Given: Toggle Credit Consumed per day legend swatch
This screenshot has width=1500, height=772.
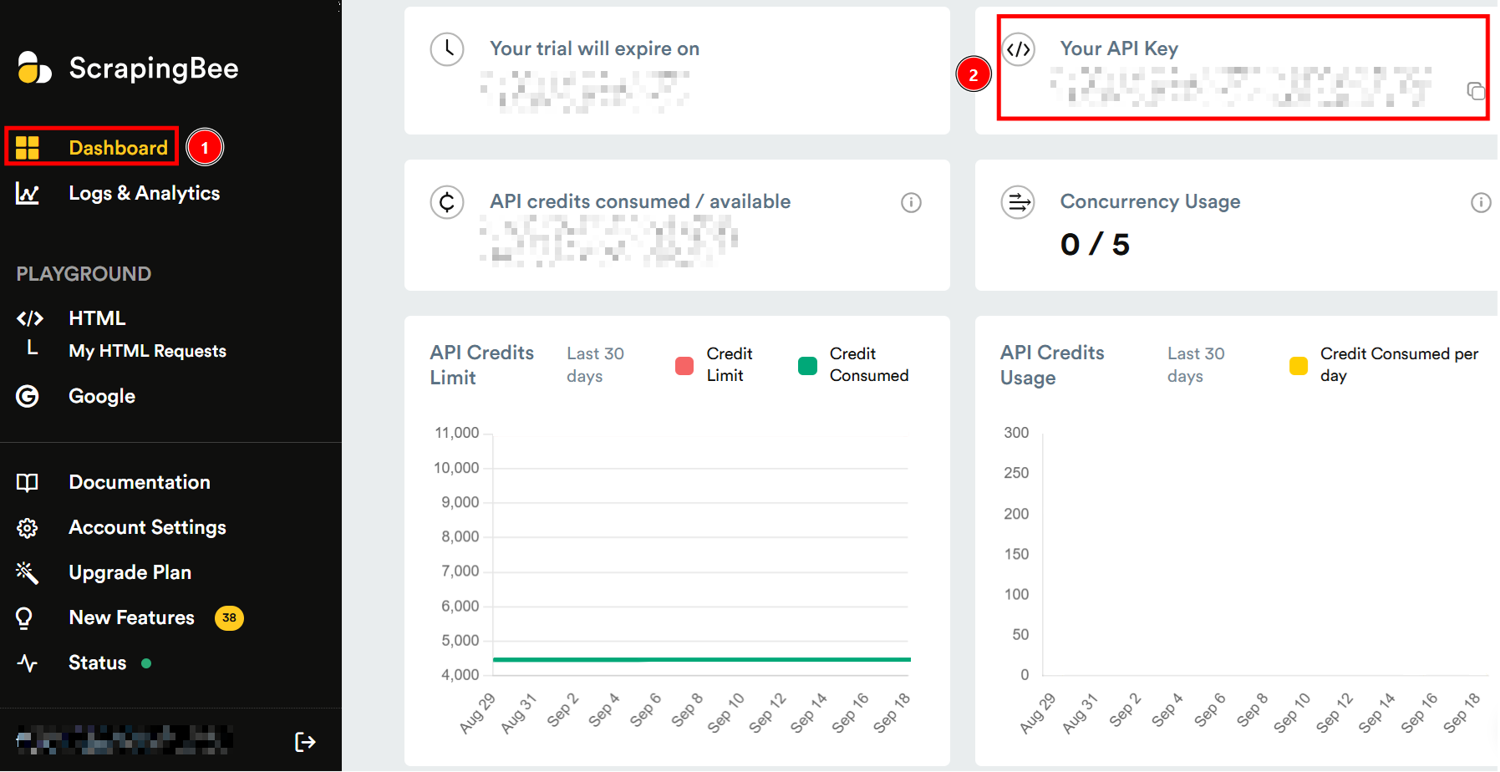Looking at the screenshot, I should tap(1298, 366).
